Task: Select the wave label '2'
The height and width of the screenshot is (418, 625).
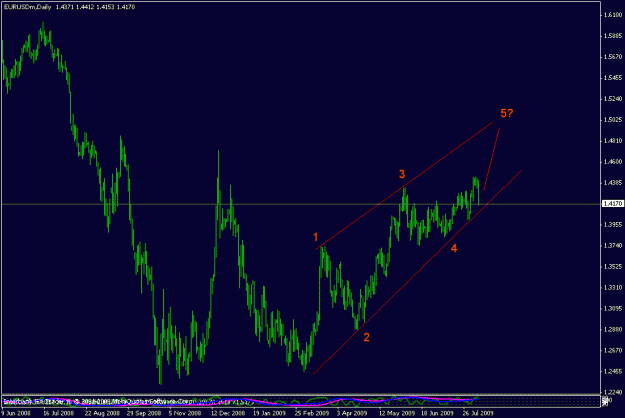Action: point(366,338)
